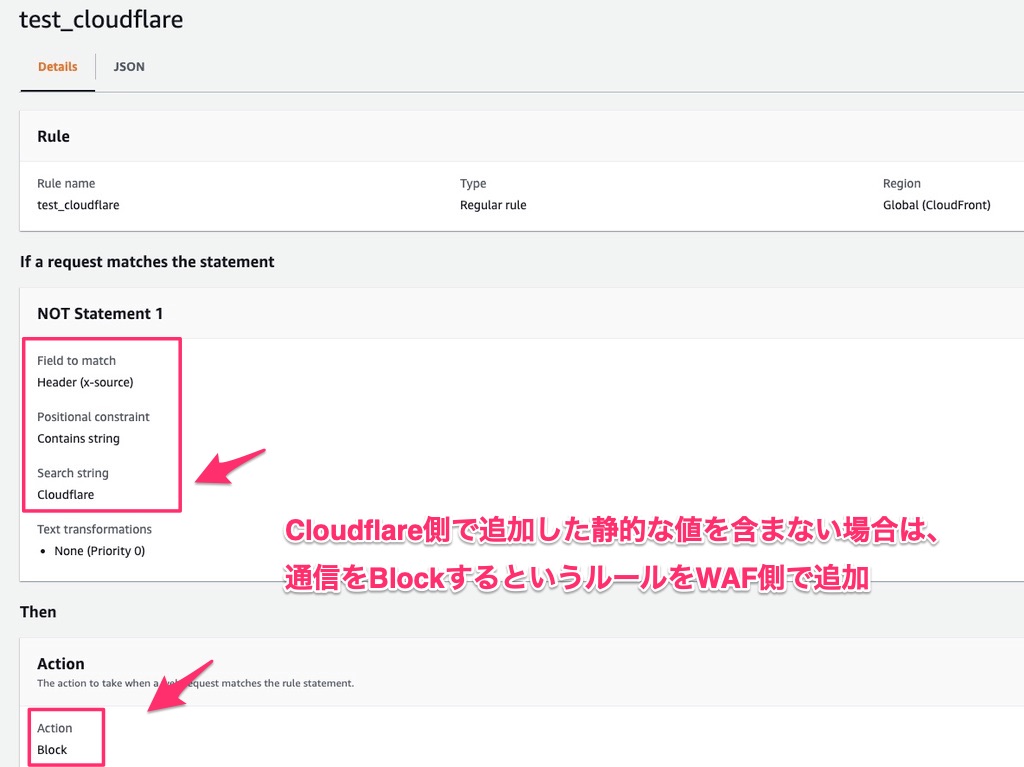Click the Action section header
Screen dimensions: 1024x767
[x=61, y=663]
